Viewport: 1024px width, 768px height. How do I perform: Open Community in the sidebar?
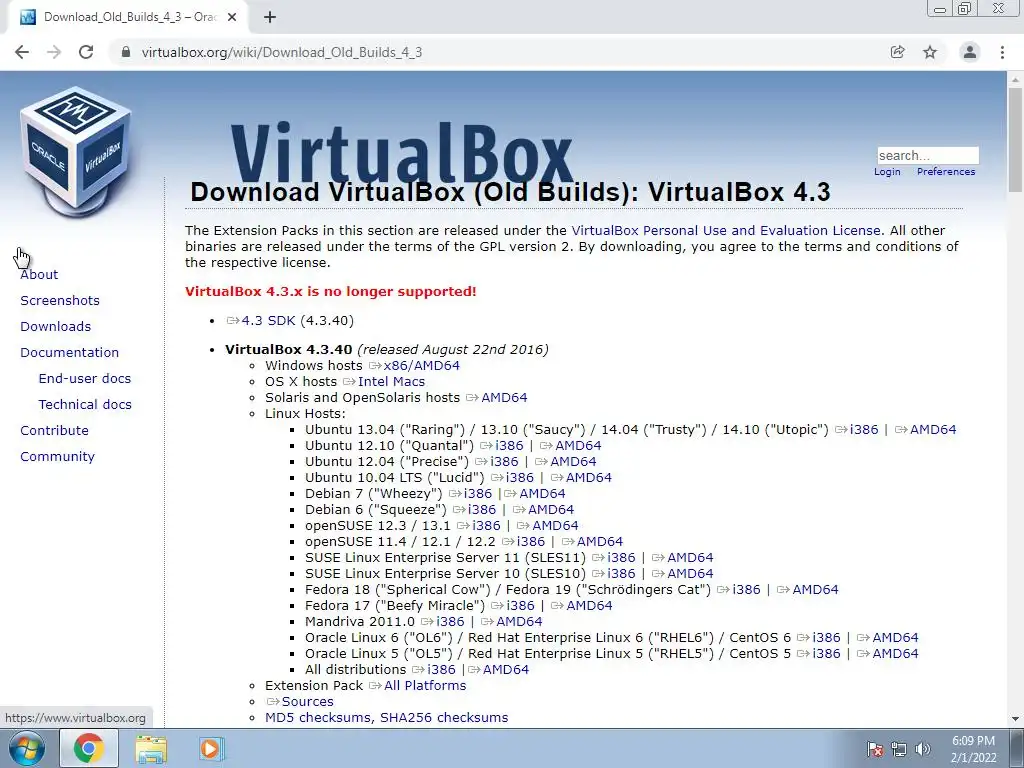(57, 456)
